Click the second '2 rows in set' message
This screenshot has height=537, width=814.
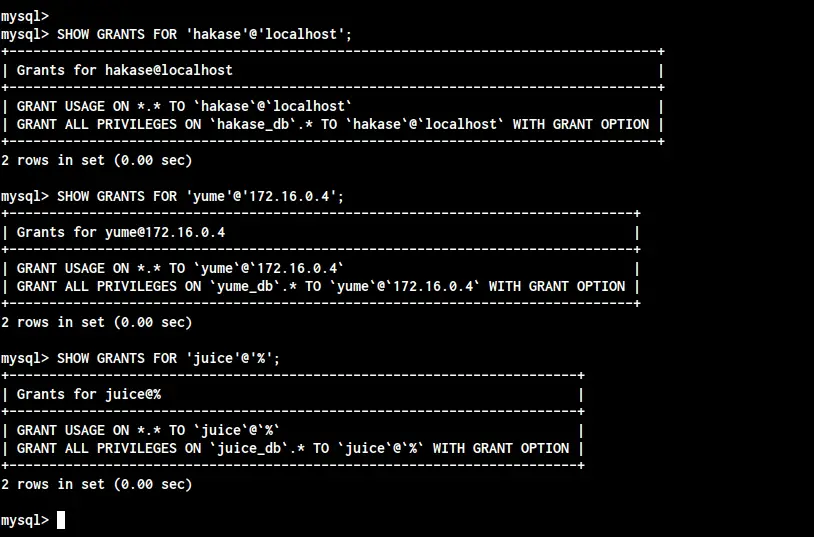click(x=97, y=323)
